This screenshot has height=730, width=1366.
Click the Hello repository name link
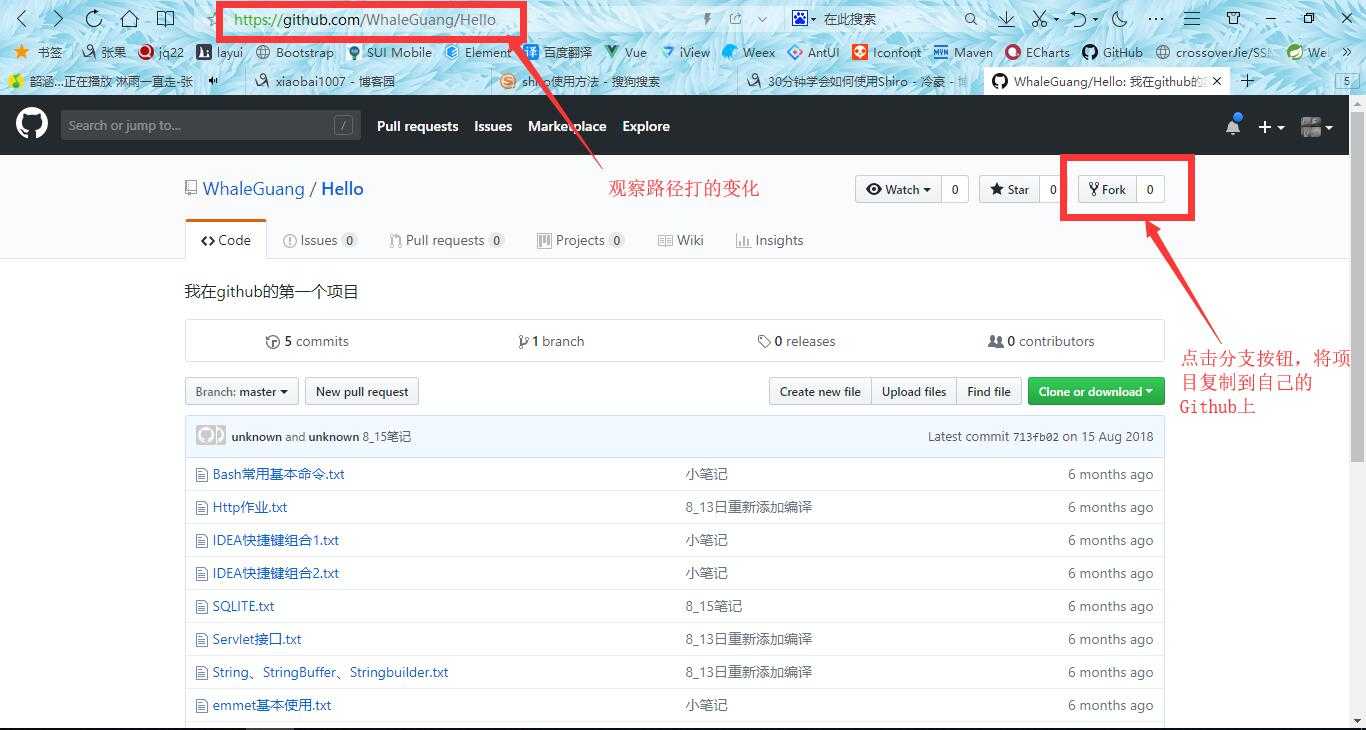[x=342, y=189]
